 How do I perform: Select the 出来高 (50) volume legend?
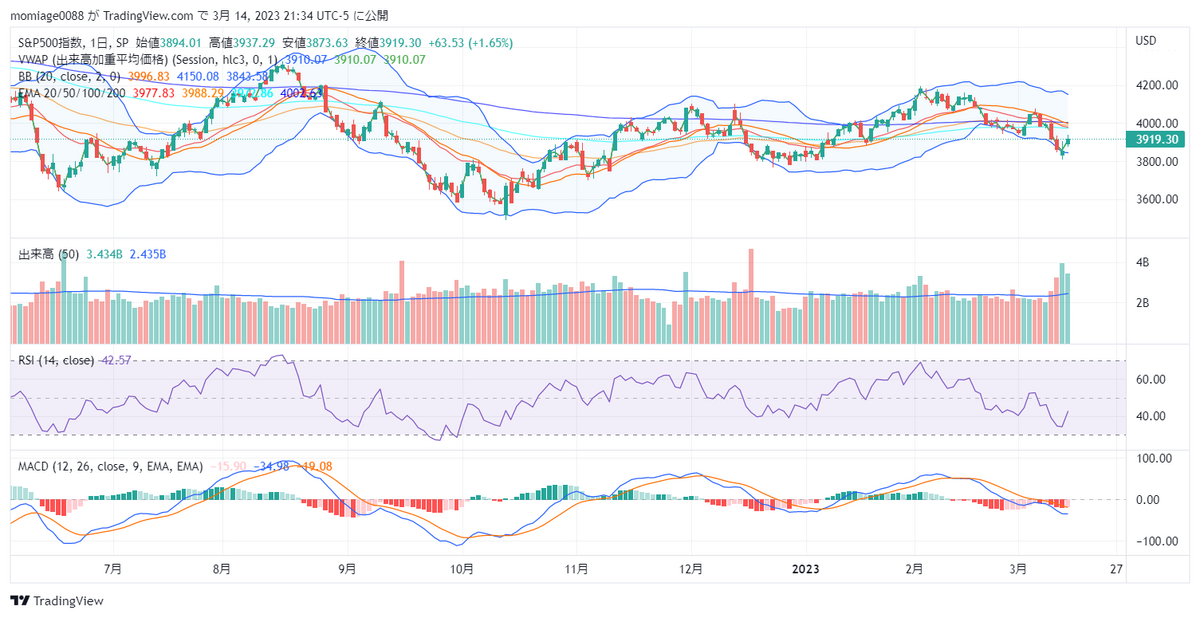coord(48,255)
